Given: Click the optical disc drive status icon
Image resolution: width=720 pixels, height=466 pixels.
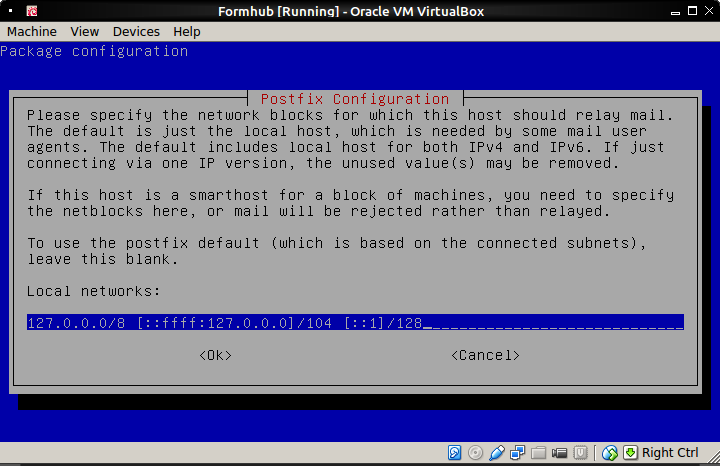Looking at the screenshot, I should [x=475, y=453].
